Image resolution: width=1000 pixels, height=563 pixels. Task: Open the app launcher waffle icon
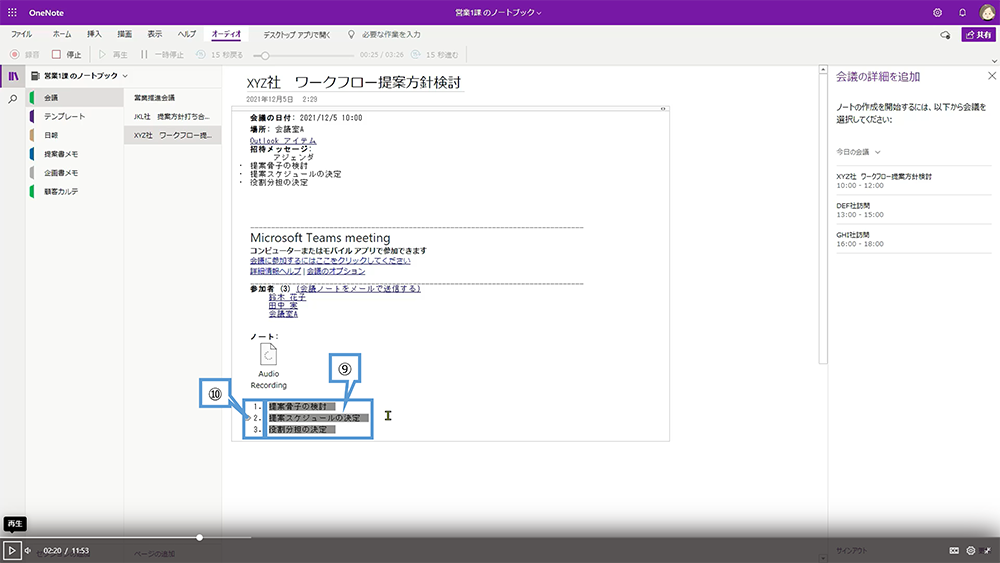[12, 12]
